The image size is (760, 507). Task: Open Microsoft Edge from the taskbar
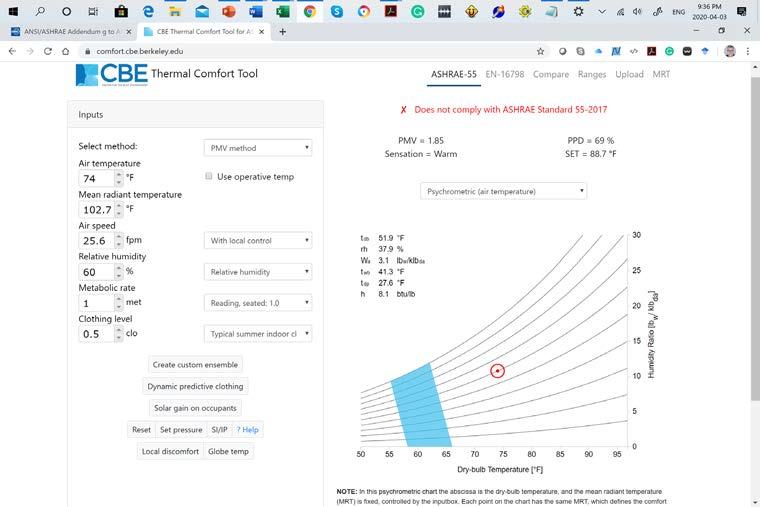(148, 11)
